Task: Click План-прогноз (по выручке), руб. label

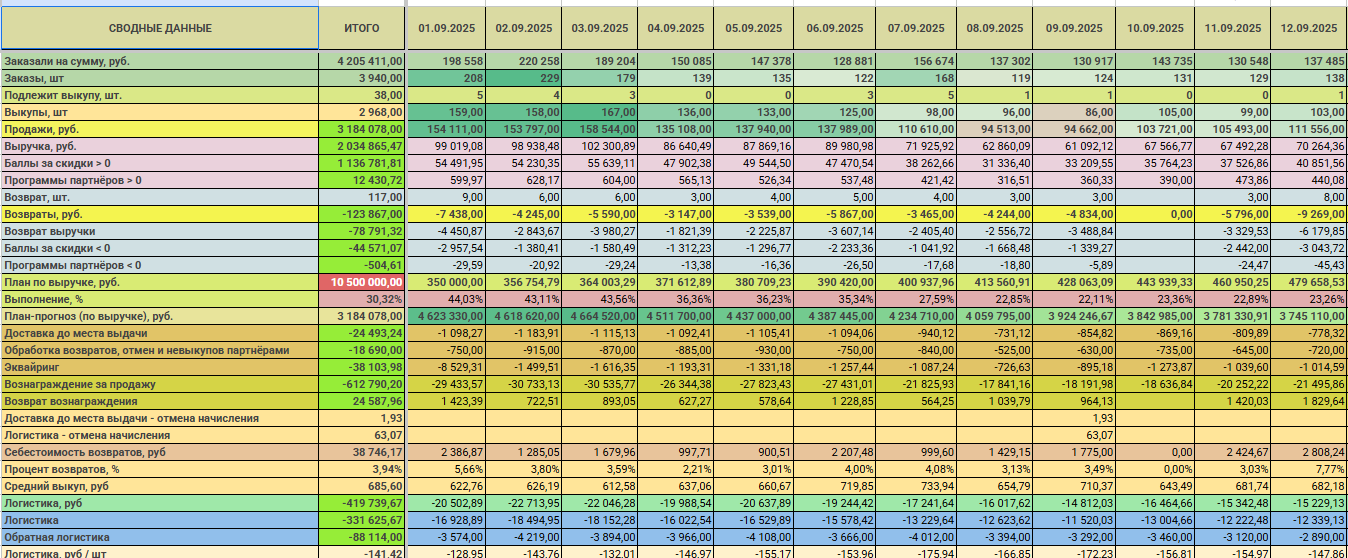Action: tap(160, 316)
